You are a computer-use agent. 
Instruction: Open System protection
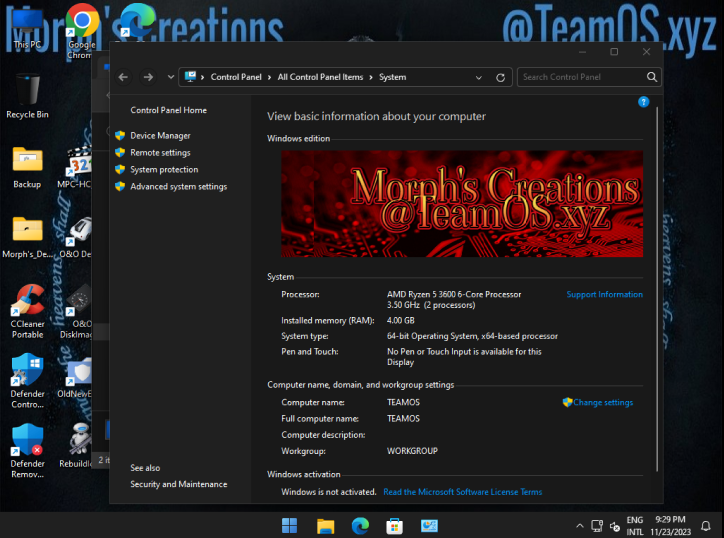click(x=164, y=169)
